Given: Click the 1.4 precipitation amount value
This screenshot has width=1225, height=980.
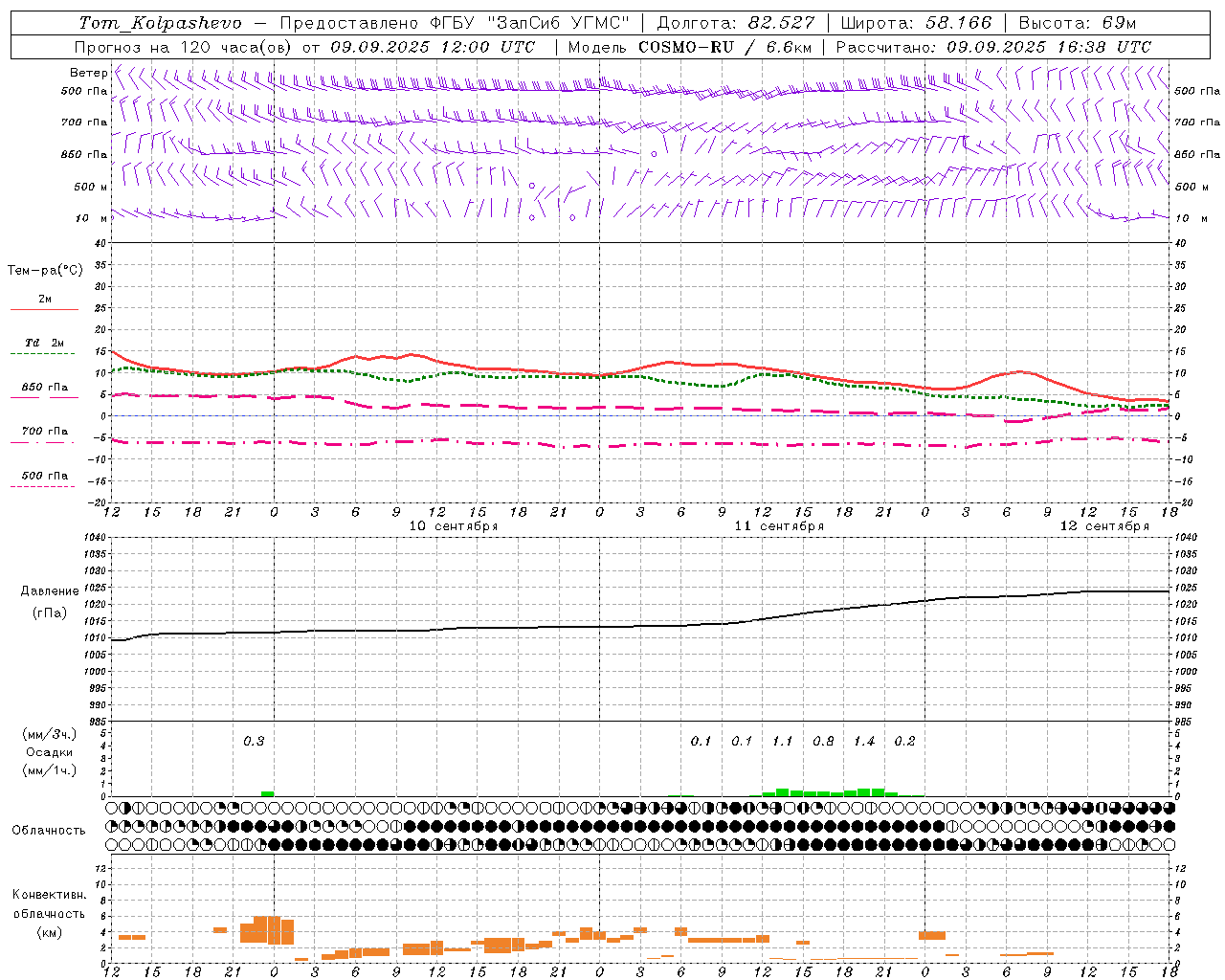Looking at the screenshot, I should click(864, 742).
